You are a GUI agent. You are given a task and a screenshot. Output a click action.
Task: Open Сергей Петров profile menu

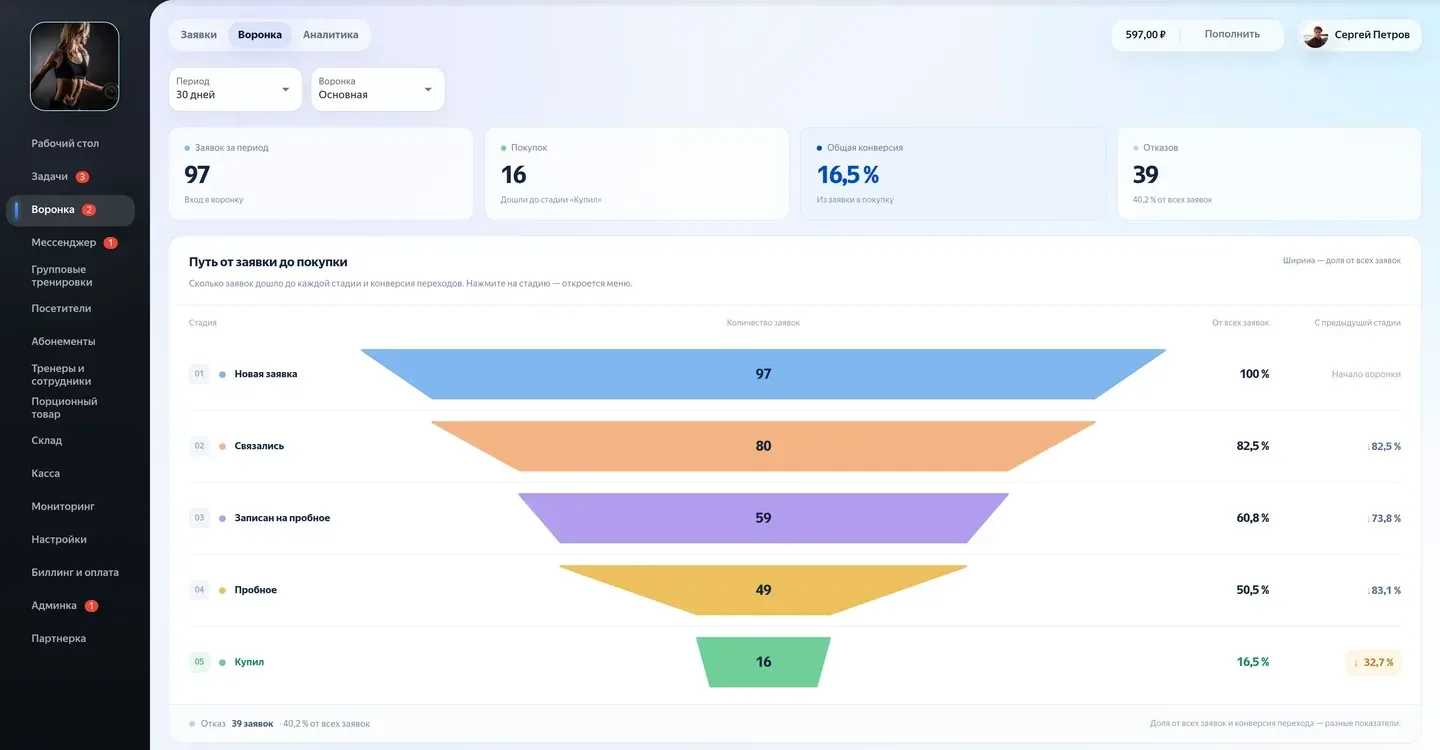point(1360,35)
